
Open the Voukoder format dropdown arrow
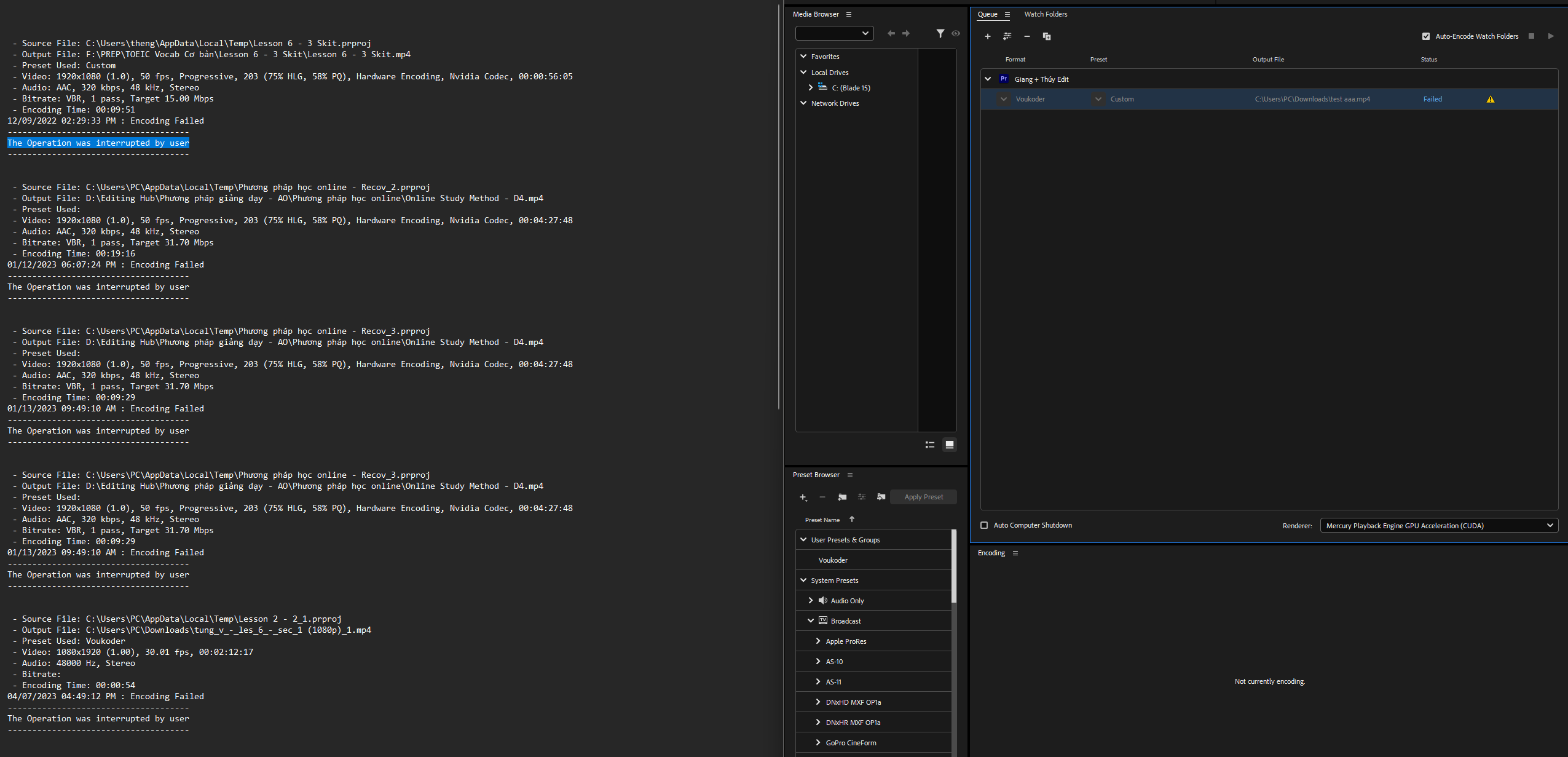pyautogui.click(x=1003, y=99)
